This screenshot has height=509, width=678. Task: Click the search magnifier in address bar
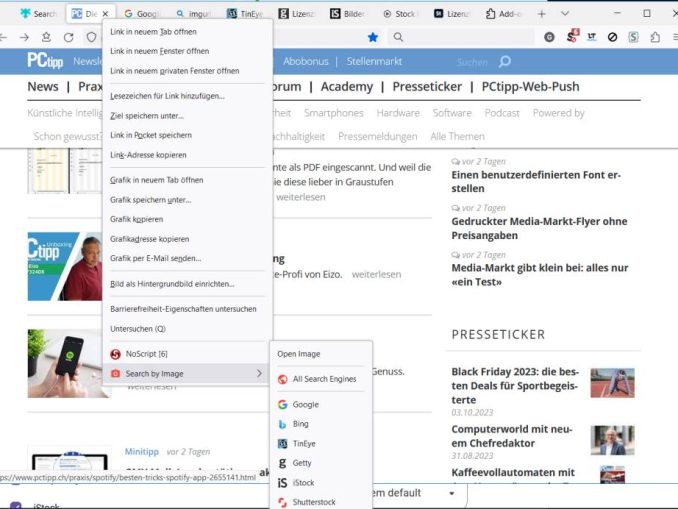(x=398, y=38)
